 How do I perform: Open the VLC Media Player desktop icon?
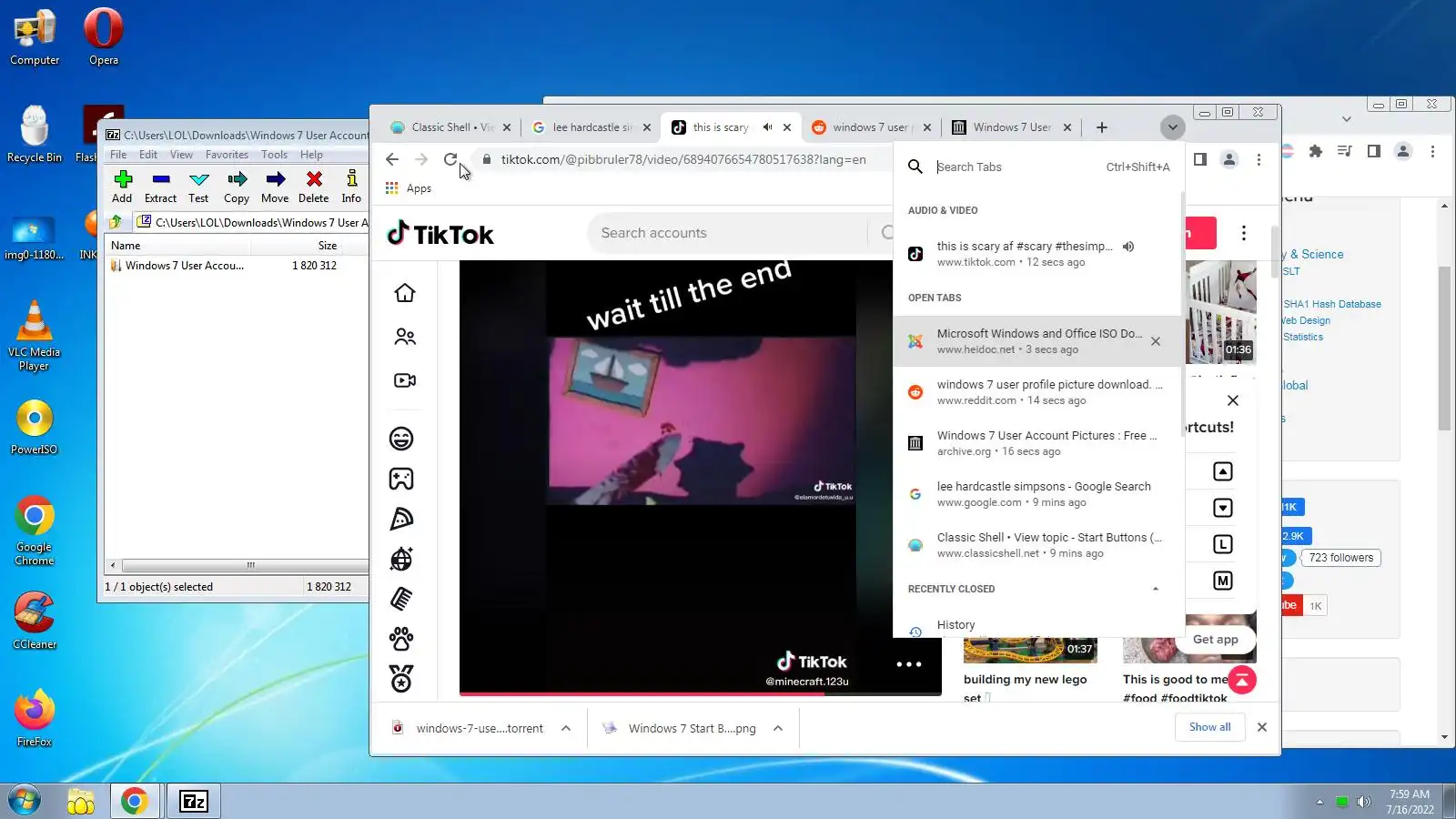34,335
